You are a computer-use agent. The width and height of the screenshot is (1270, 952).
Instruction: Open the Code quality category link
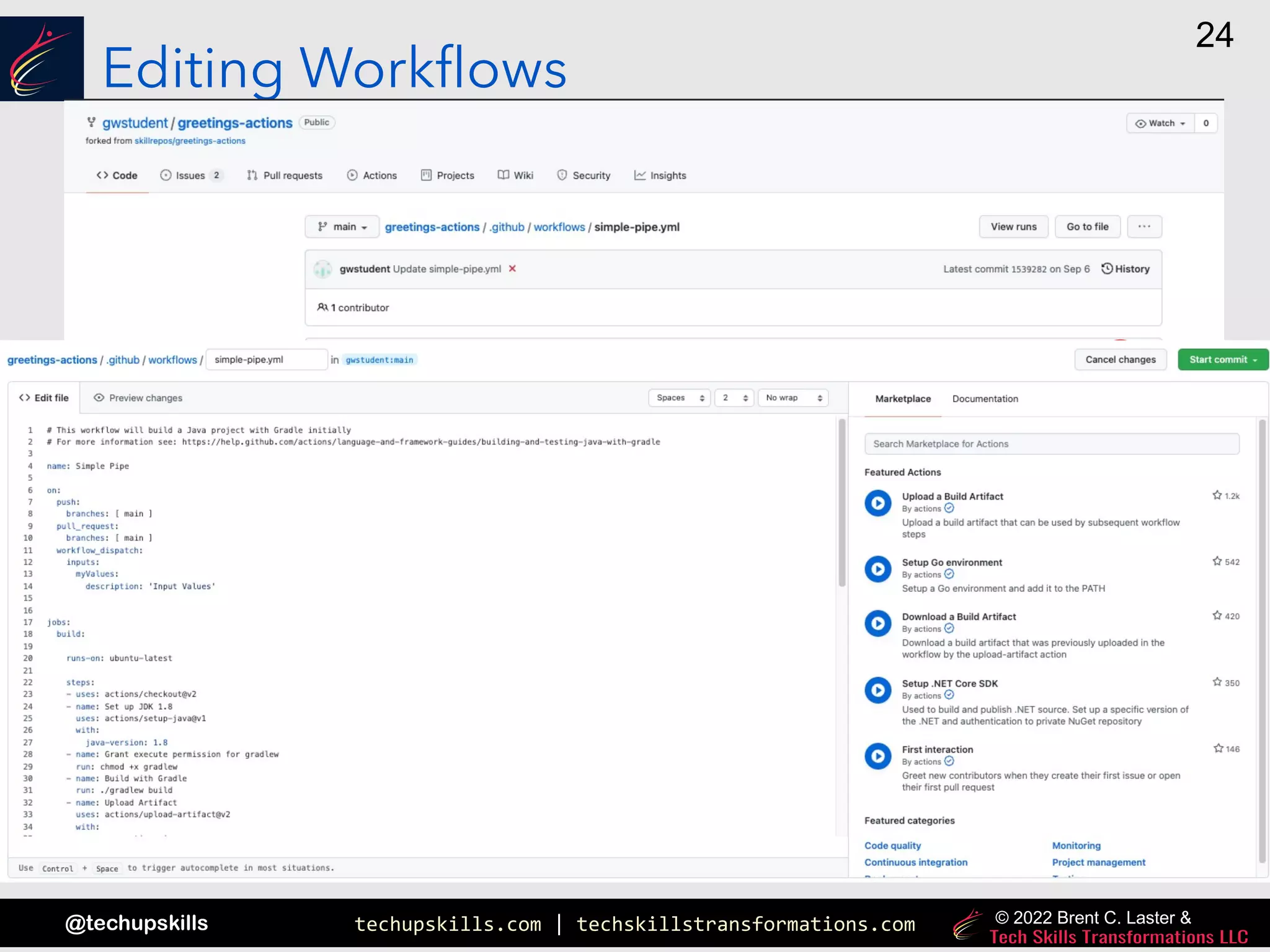893,845
